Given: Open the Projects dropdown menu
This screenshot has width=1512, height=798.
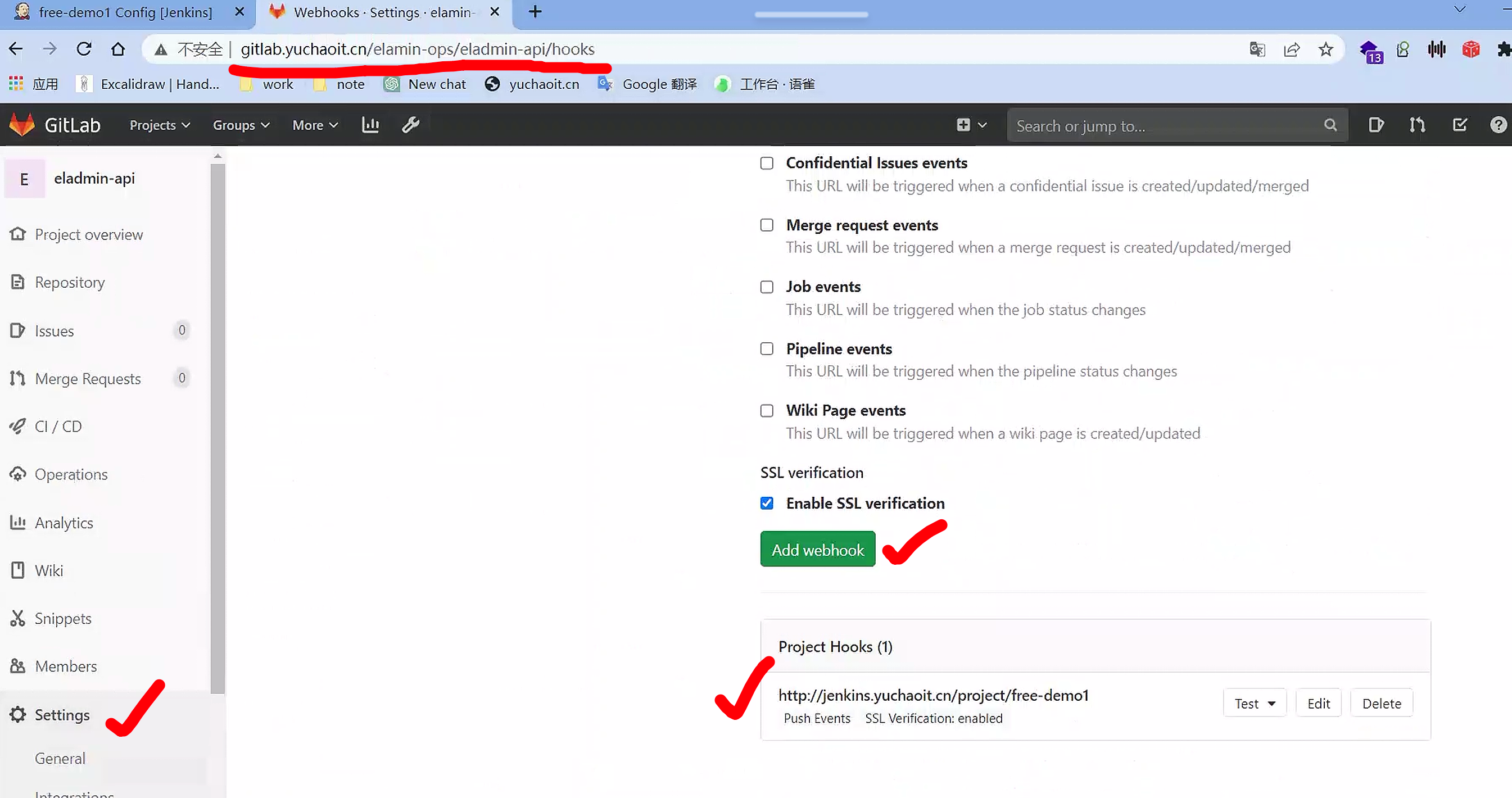Looking at the screenshot, I should 160,125.
